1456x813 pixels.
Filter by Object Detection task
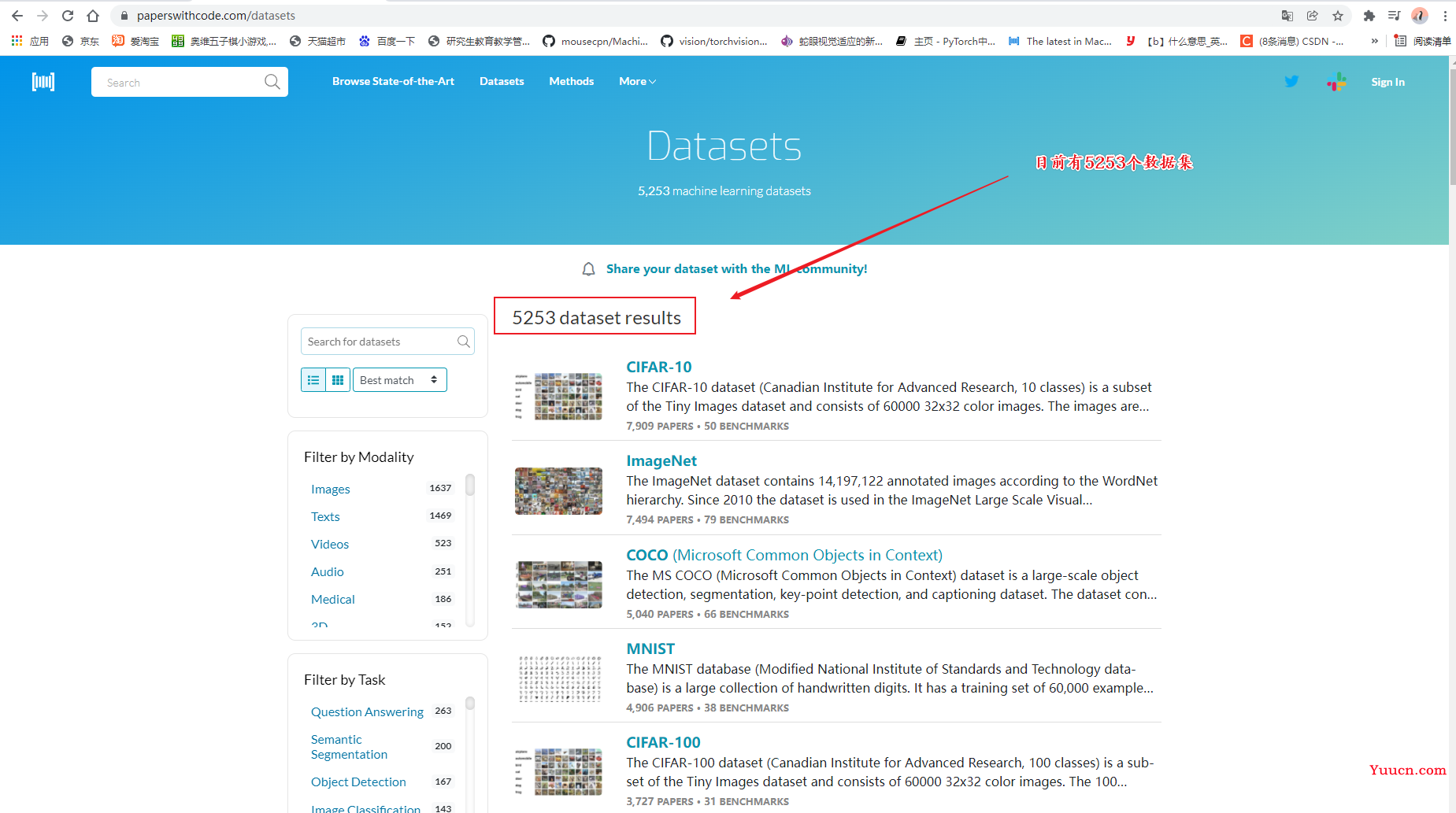pos(358,782)
